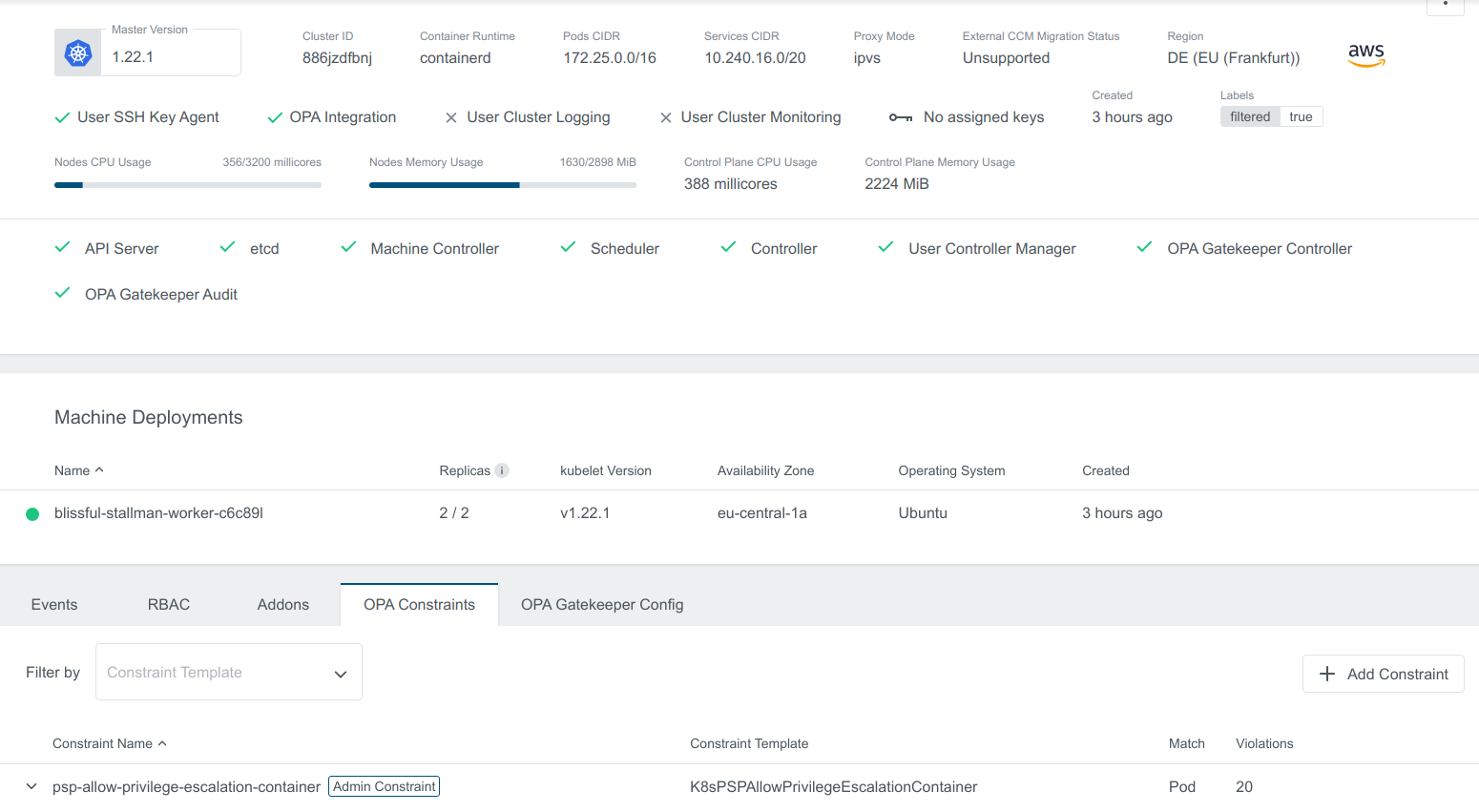Click the X icon beside User Cluster Logging
This screenshot has width=1479, height=812.
coord(450,116)
